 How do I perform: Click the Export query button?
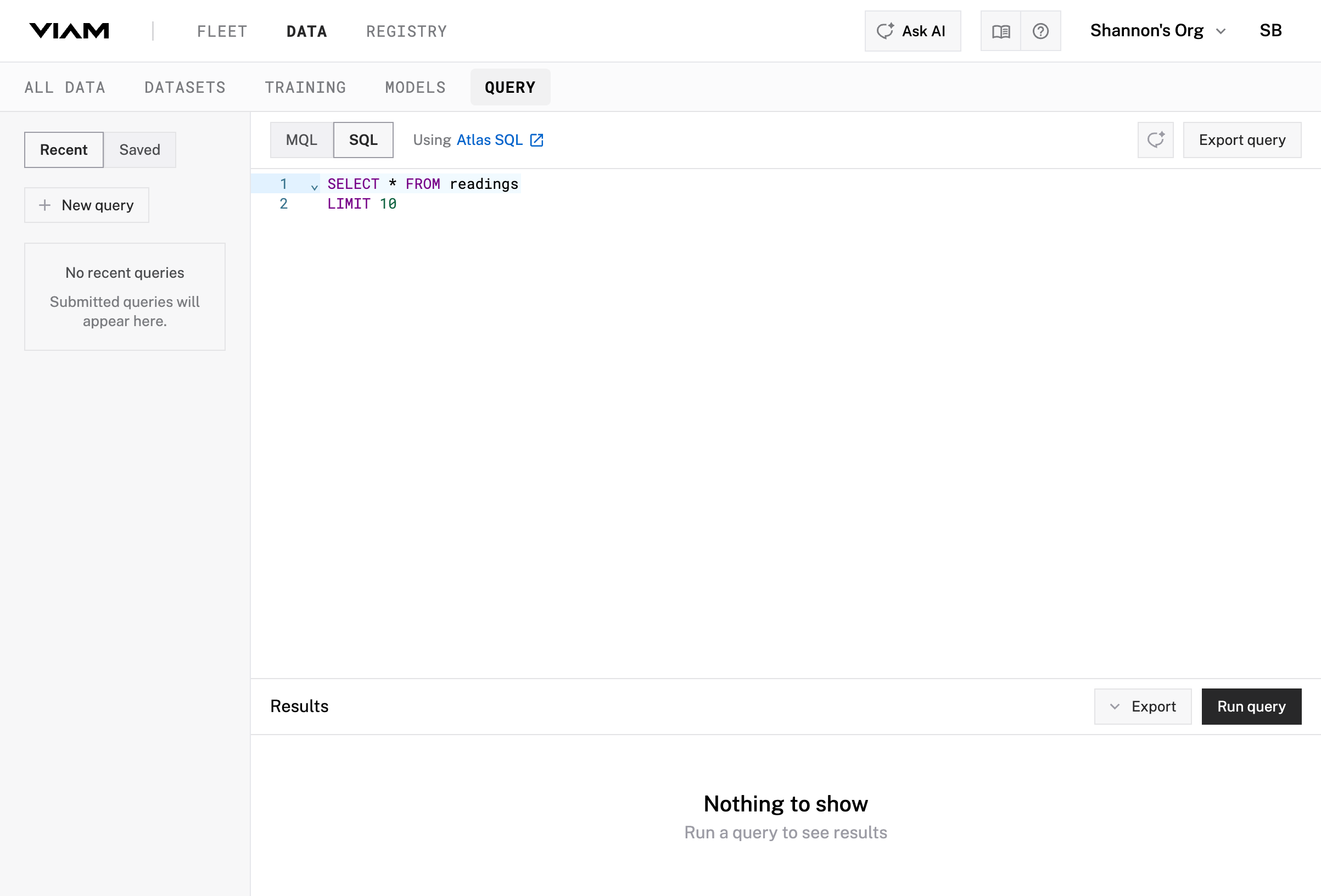coord(1241,140)
